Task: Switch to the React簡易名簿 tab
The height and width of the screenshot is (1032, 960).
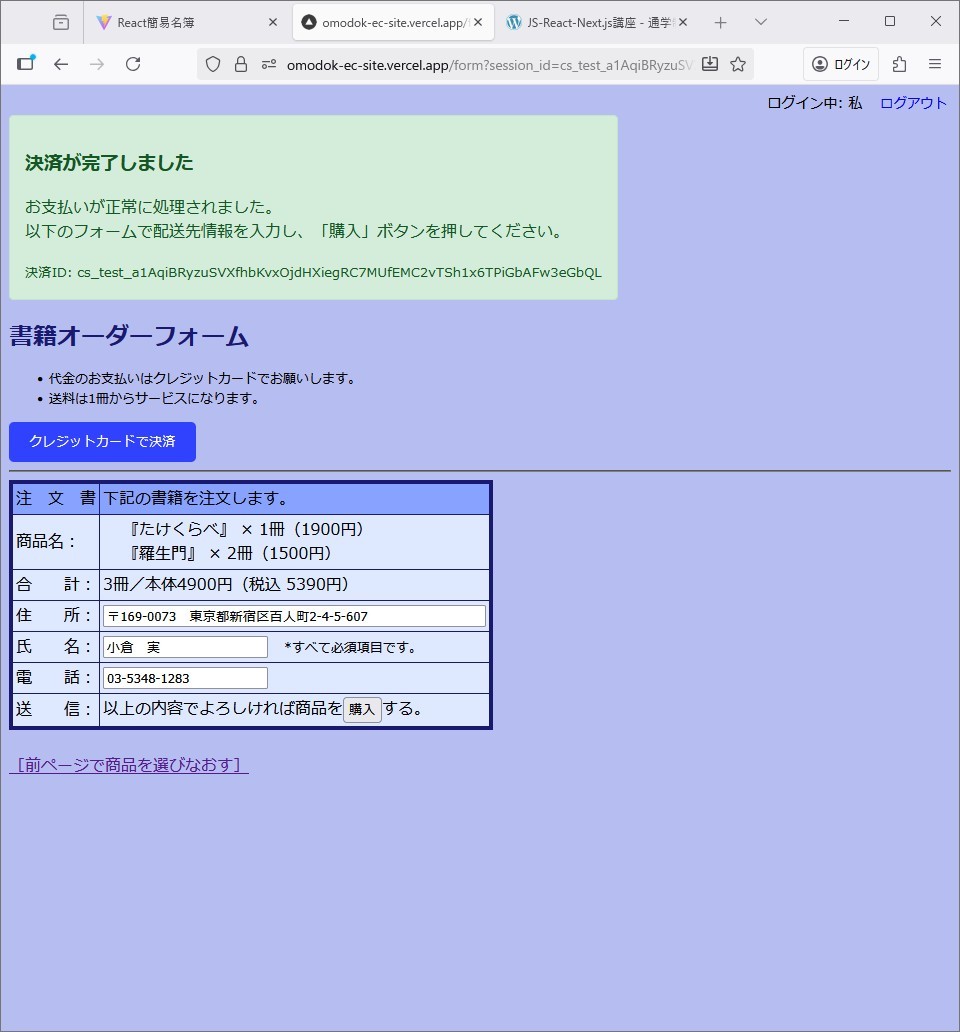Action: (x=180, y=22)
